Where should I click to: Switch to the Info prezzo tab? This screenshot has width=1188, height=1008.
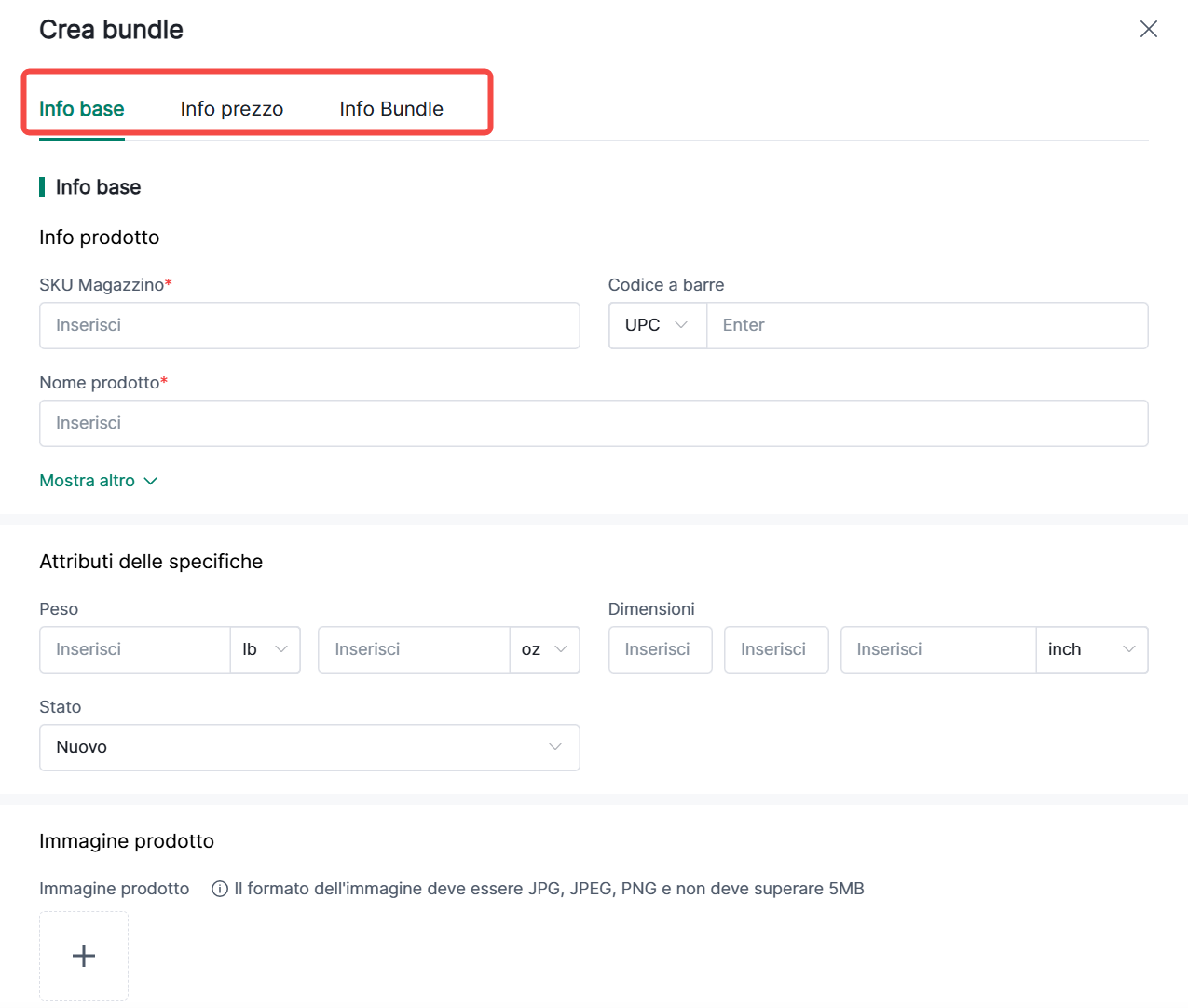coord(231,109)
